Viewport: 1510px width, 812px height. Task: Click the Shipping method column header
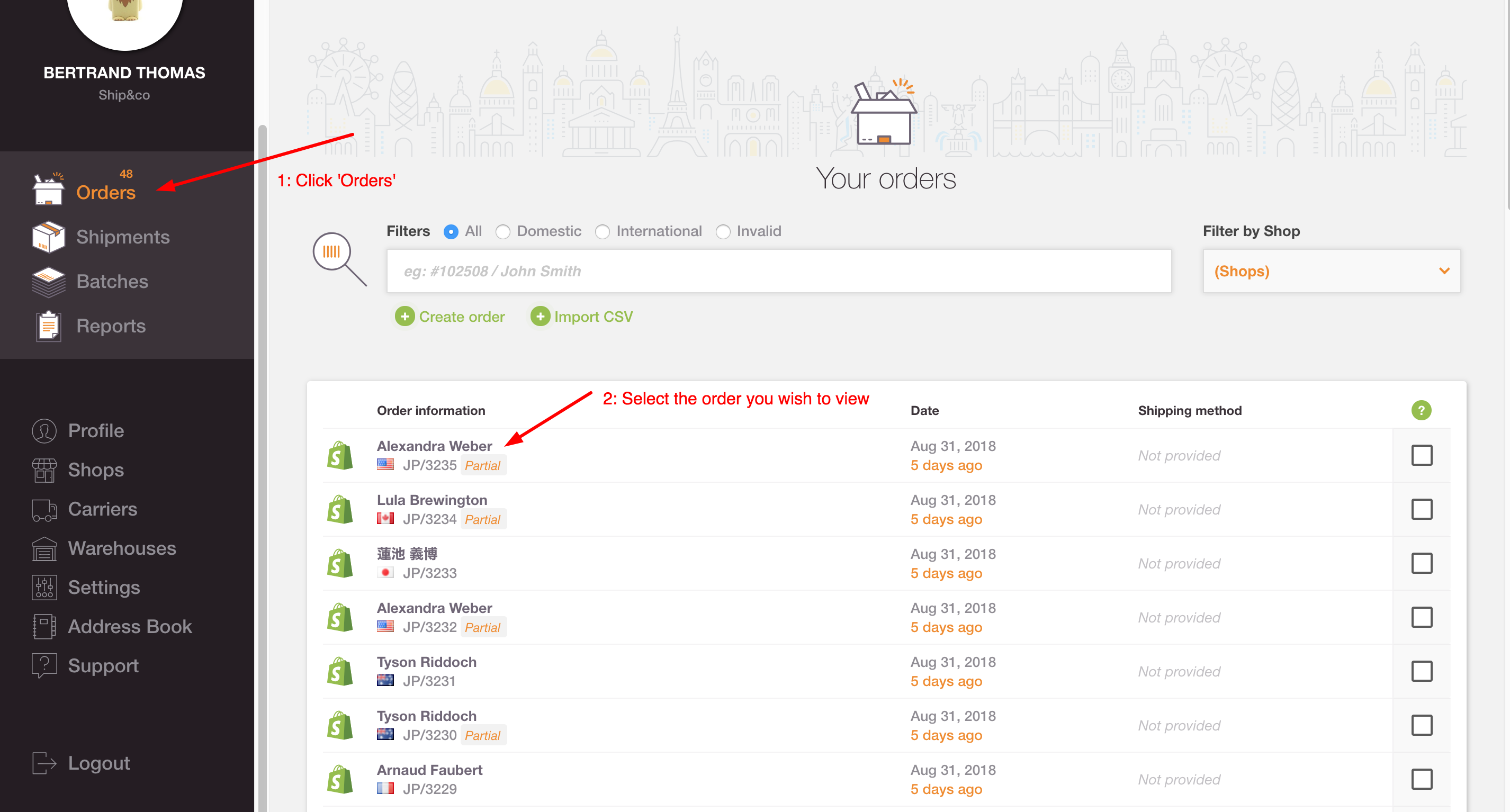1189,410
